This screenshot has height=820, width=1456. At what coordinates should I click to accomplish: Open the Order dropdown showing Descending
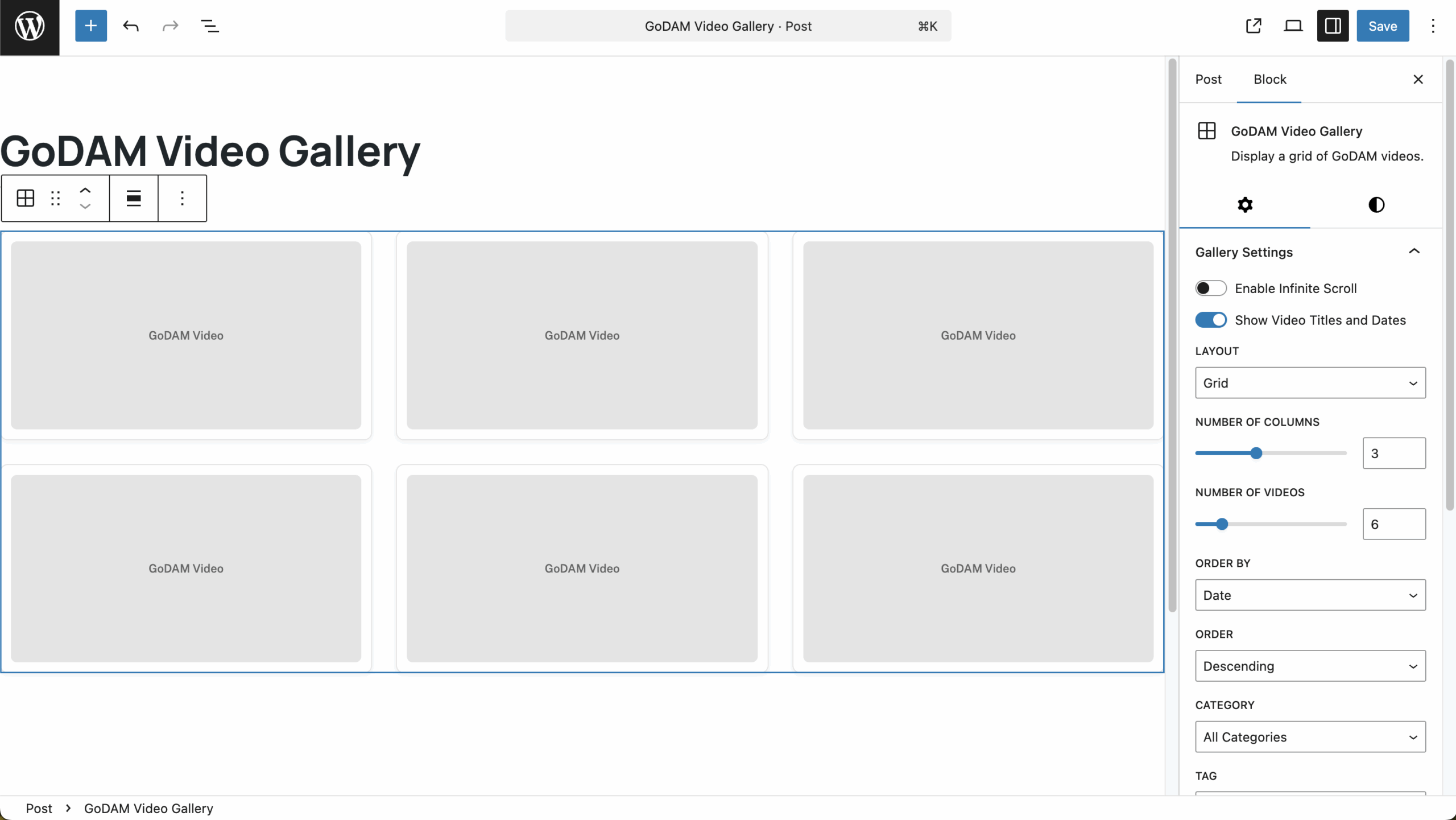[1310, 666]
